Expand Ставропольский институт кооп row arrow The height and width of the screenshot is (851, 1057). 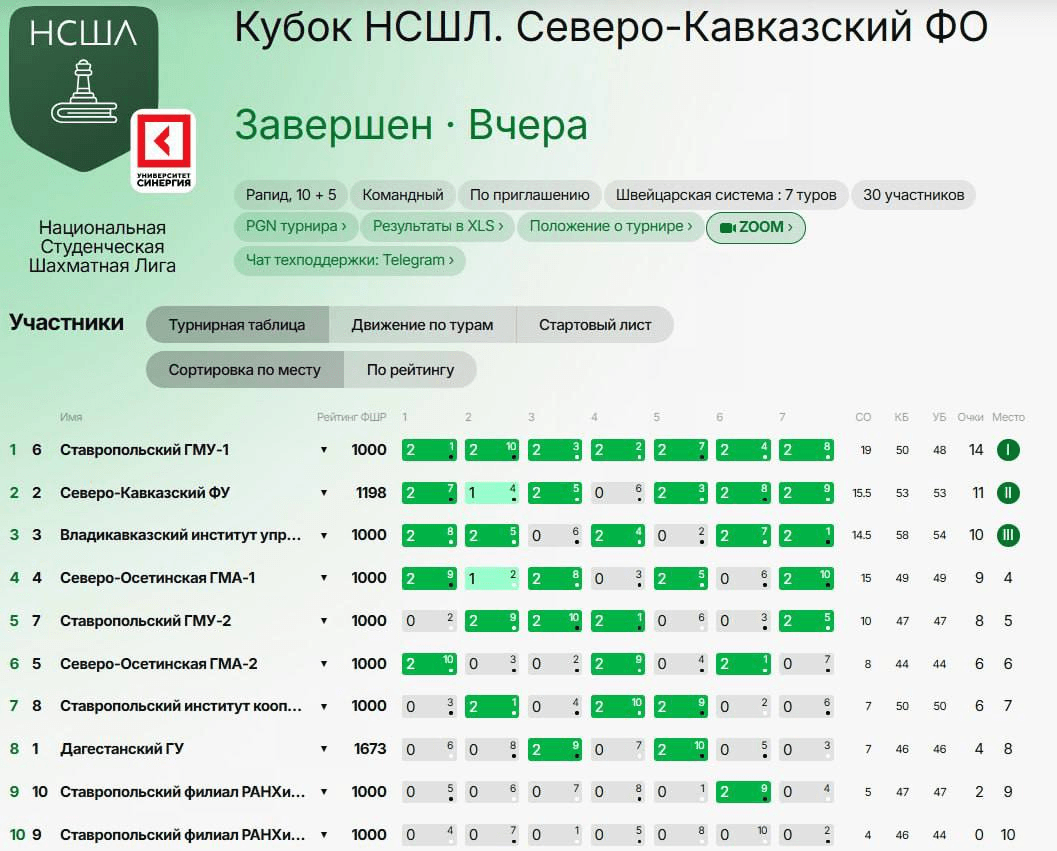[324, 707]
